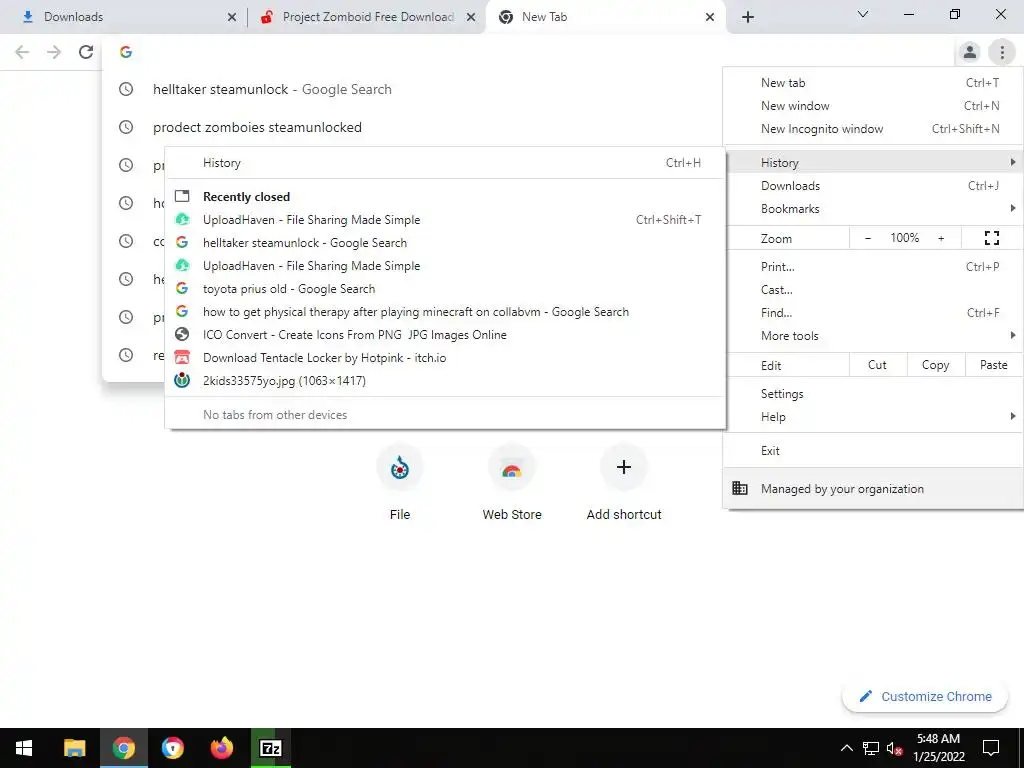Viewport: 1024px width, 768px height.
Task: Select New window menu entry
Action: [x=873, y=106]
